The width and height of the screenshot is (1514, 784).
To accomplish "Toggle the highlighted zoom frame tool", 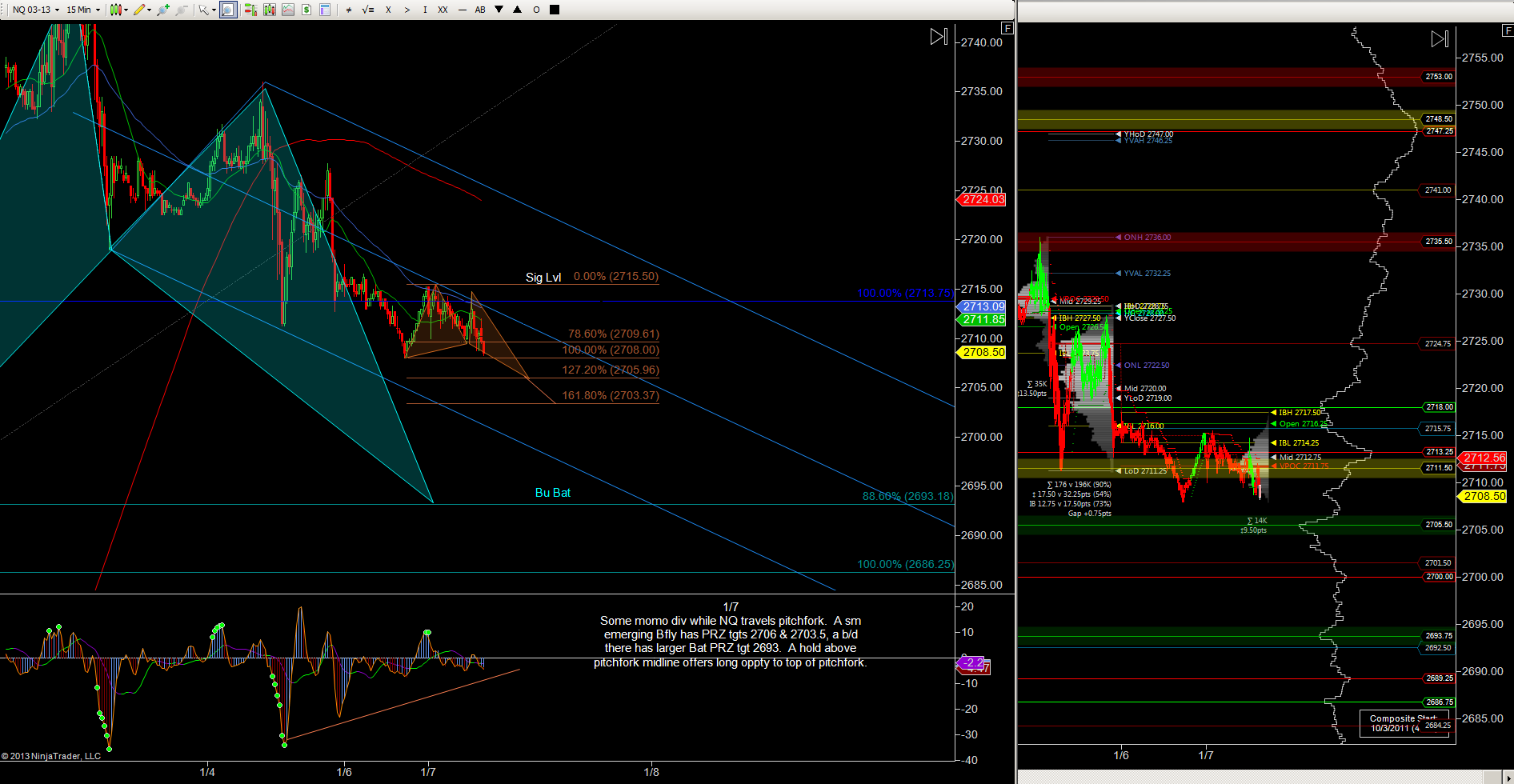I will [228, 10].
